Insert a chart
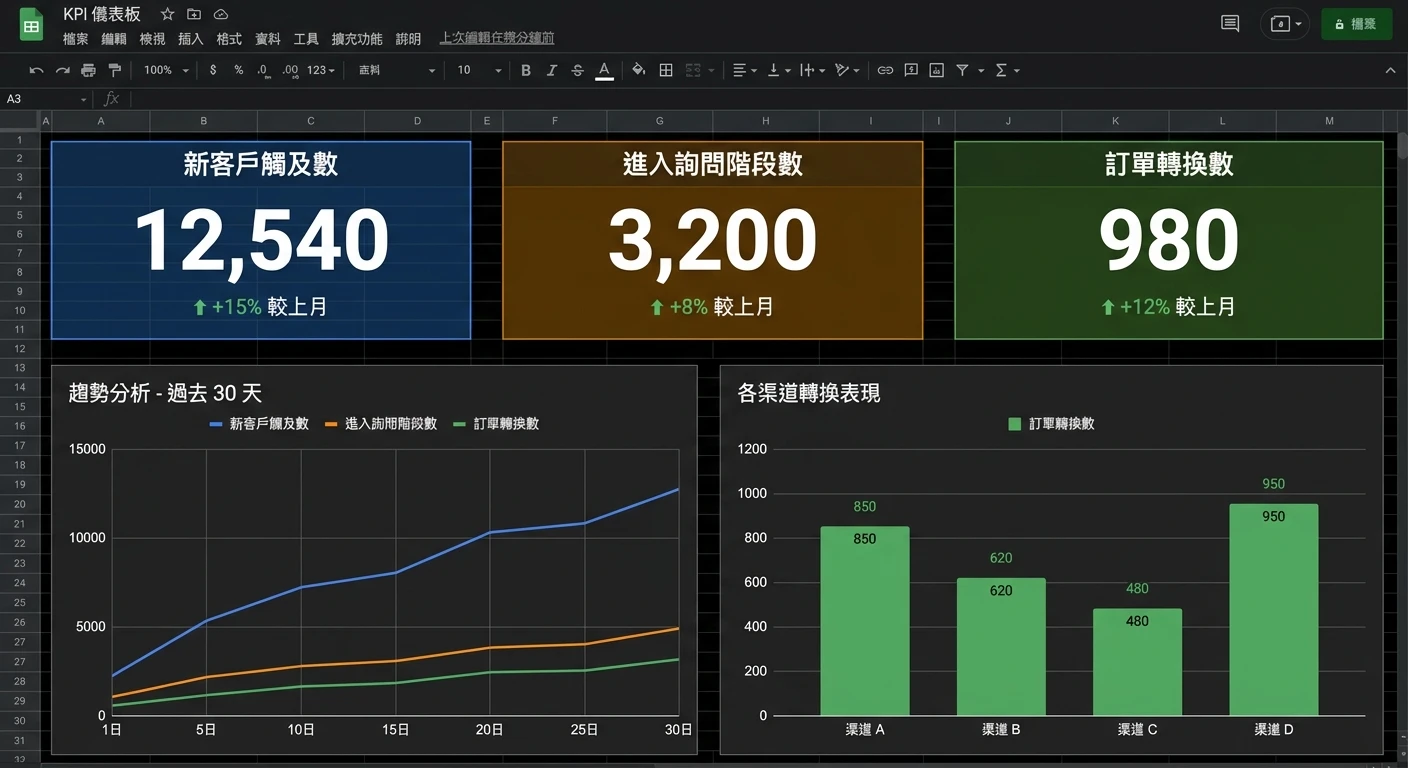The width and height of the screenshot is (1408, 768). [x=936, y=70]
